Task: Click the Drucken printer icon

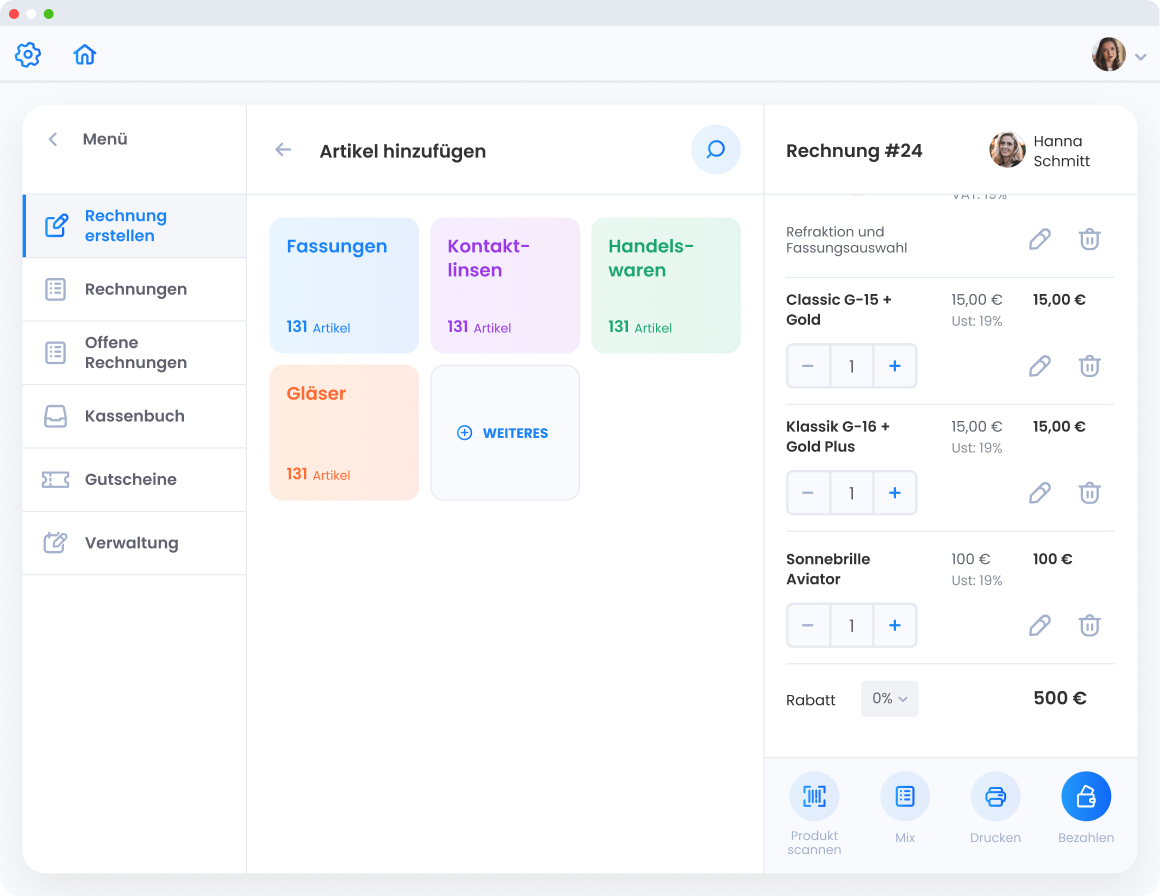Action: [995, 796]
